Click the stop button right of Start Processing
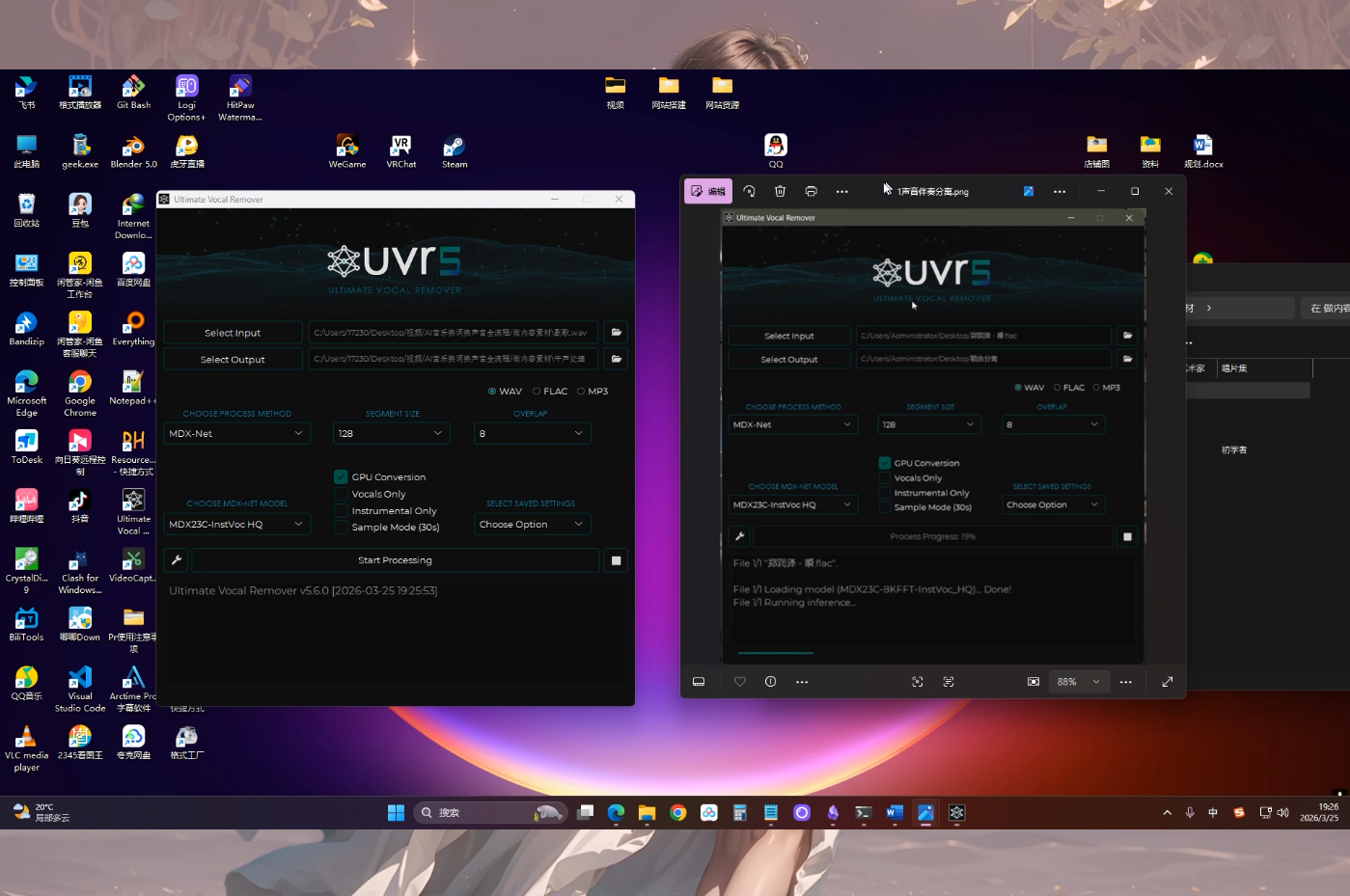This screenshot has height=896, width=1350. [616, 560]
